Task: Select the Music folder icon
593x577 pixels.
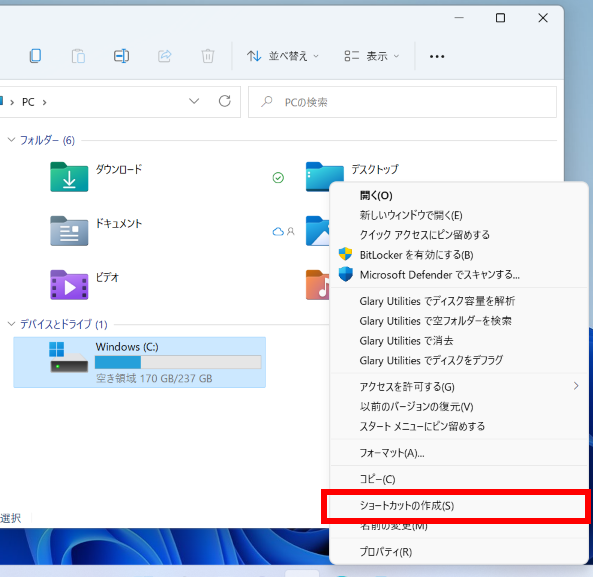Action: click(317, 285)
